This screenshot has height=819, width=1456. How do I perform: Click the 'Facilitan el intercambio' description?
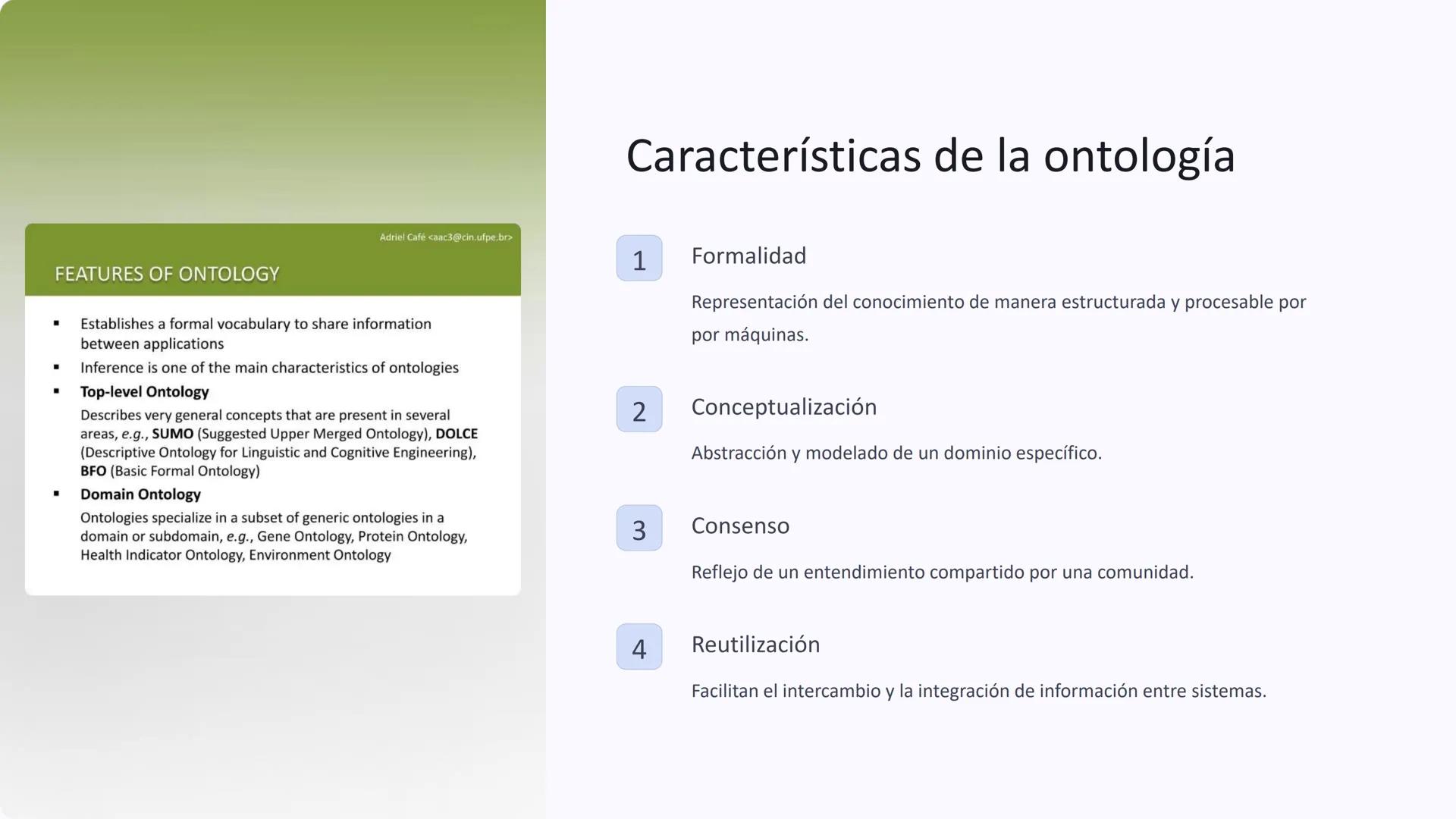(978, 692)
